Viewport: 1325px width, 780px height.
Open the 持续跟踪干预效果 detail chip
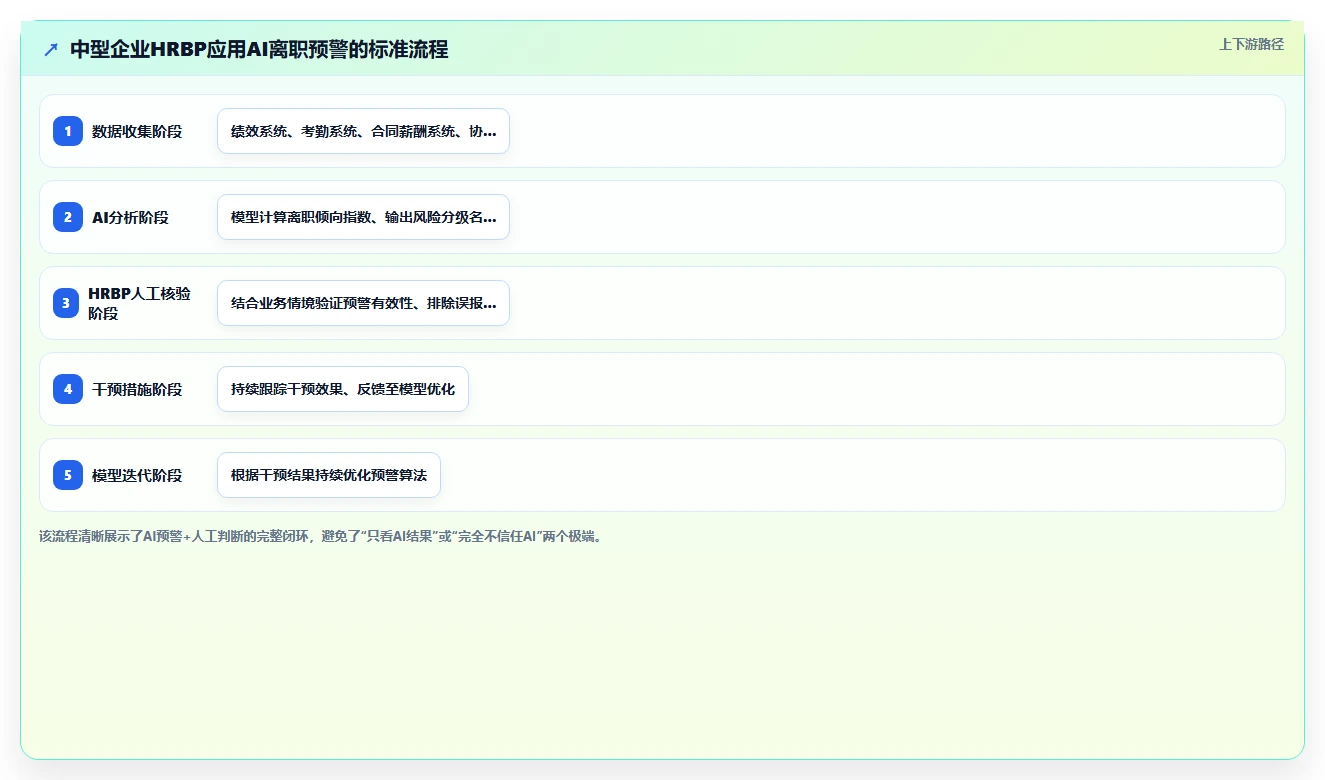[343, 389]
